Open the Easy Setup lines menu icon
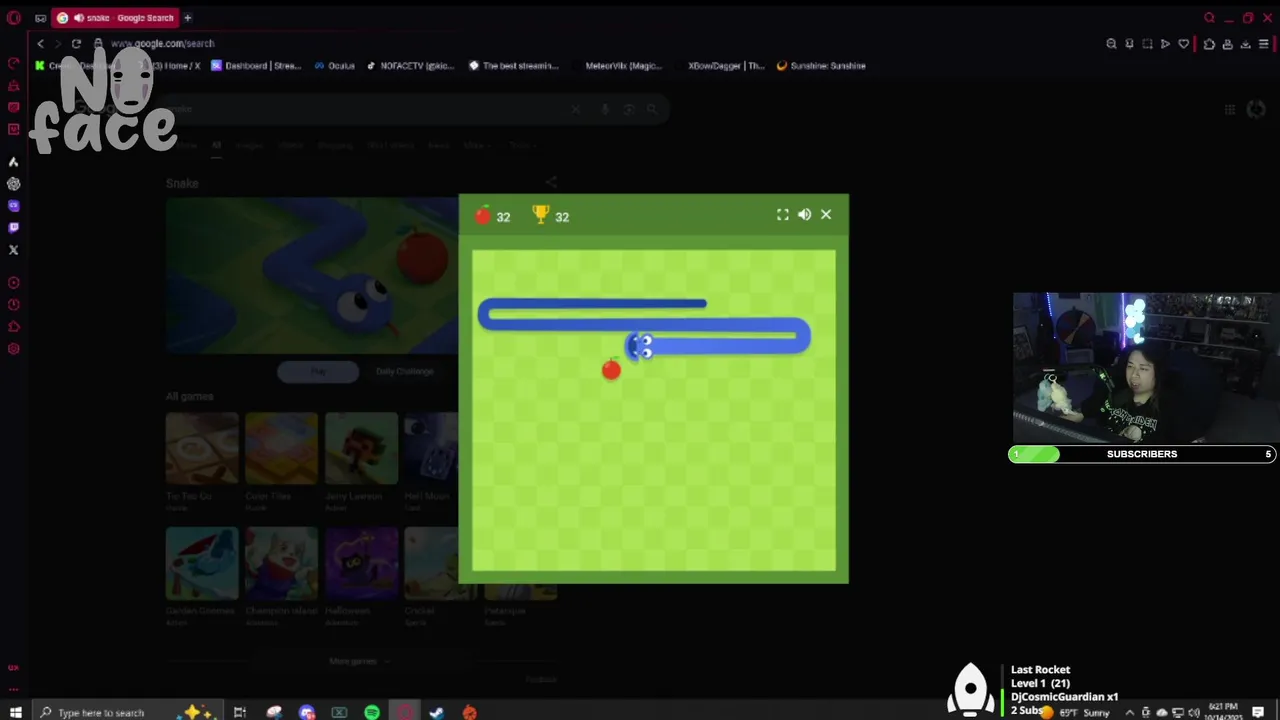This screenshot has width=1280, height=720. click(x=1264, y=44)
